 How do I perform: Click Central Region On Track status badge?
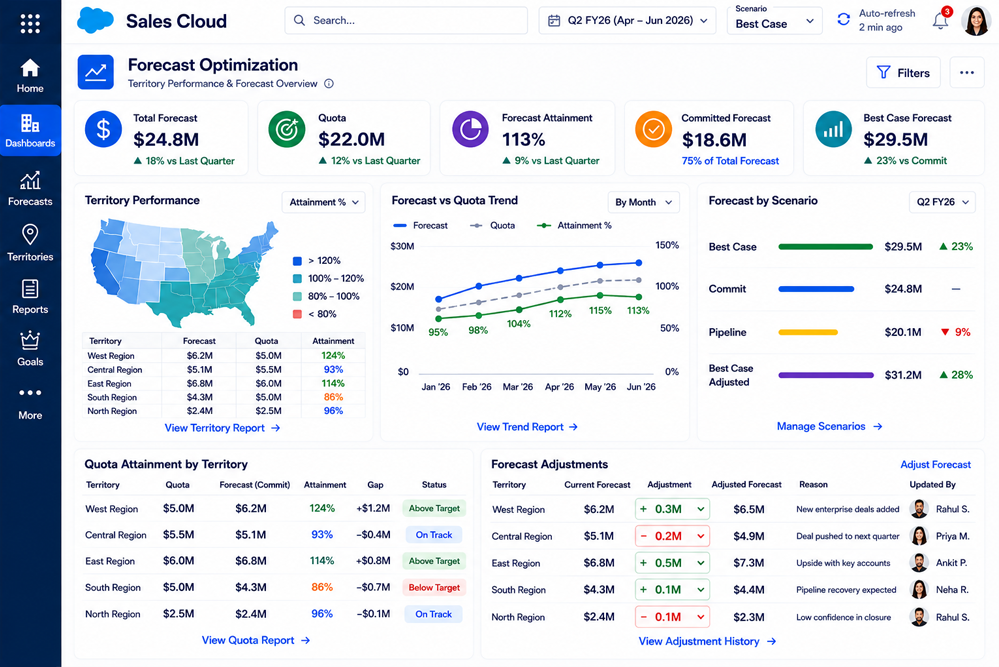(434, 535)
